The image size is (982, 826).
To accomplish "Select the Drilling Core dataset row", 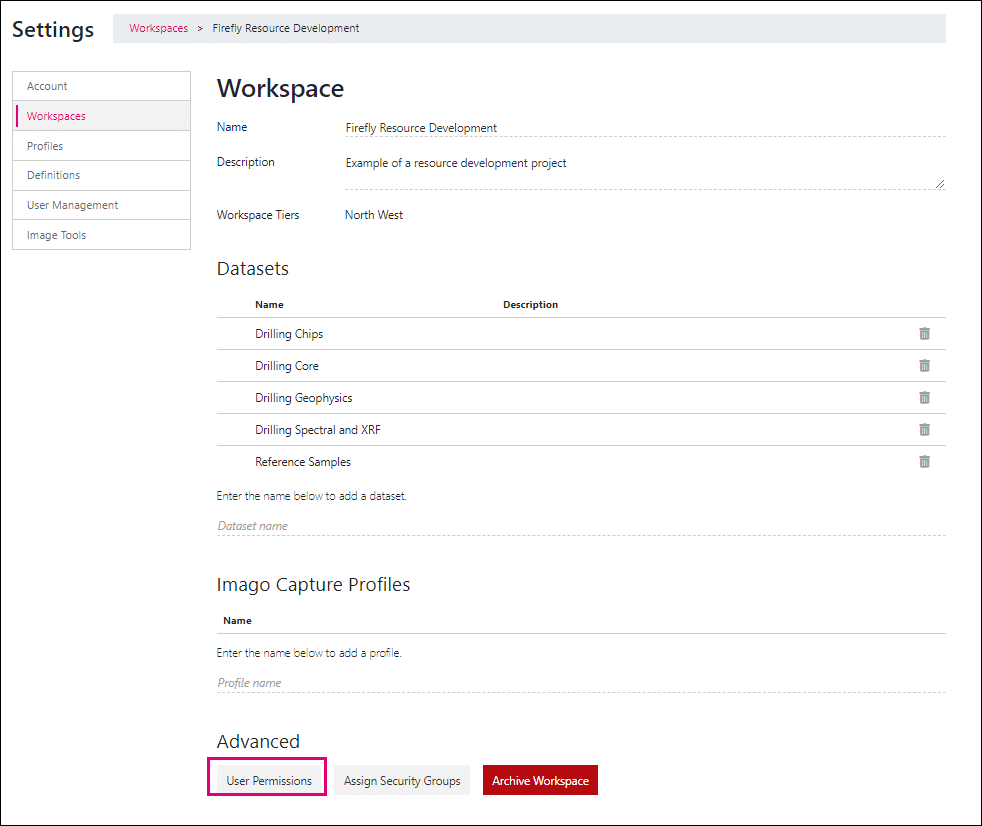I will point(581,366).
